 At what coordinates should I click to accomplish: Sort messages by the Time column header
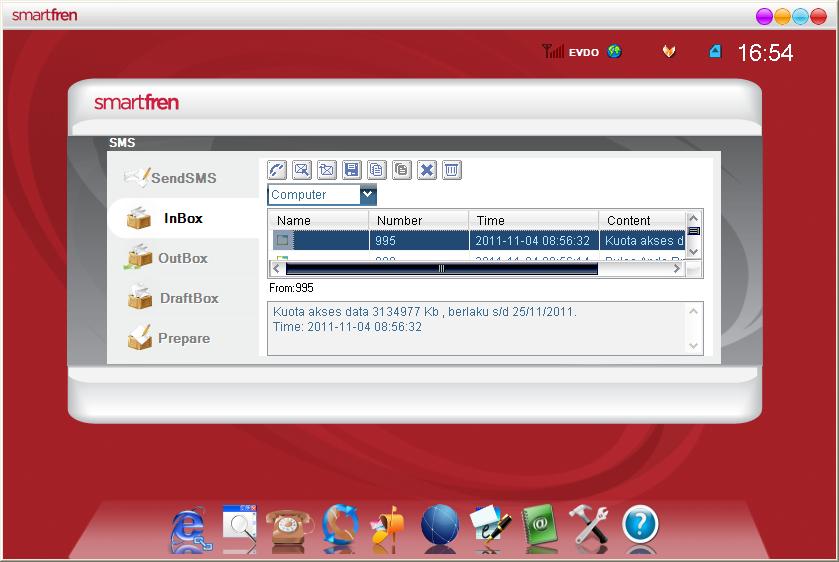(x=533, y=221)
